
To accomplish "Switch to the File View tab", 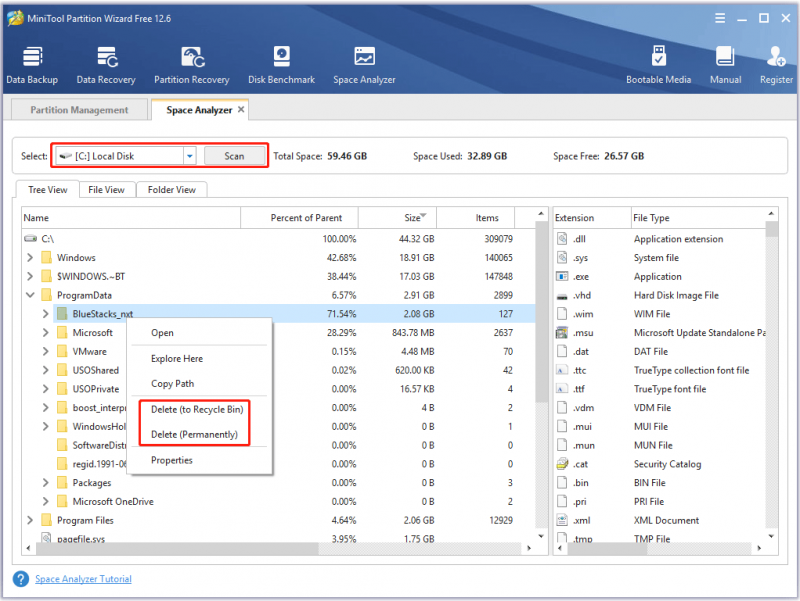I will coord(106,190).
